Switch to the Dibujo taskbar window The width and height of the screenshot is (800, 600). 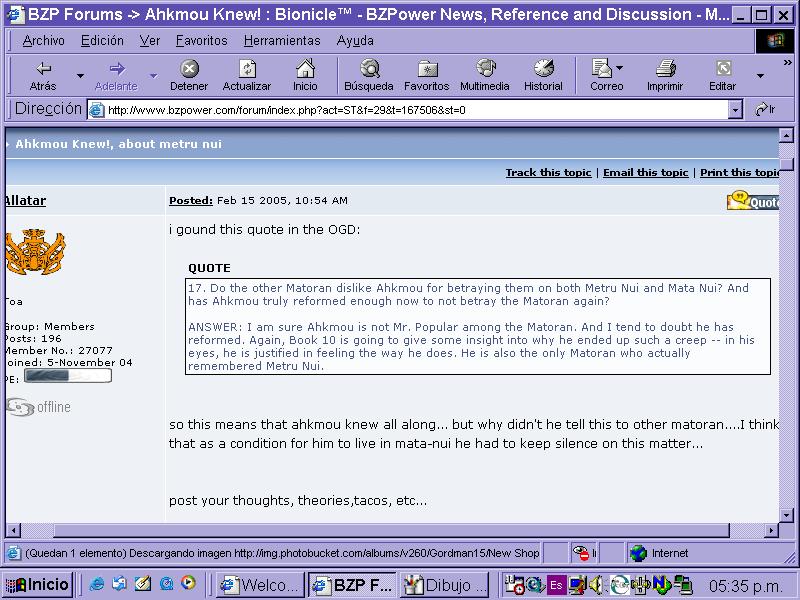tap(446, 584)
